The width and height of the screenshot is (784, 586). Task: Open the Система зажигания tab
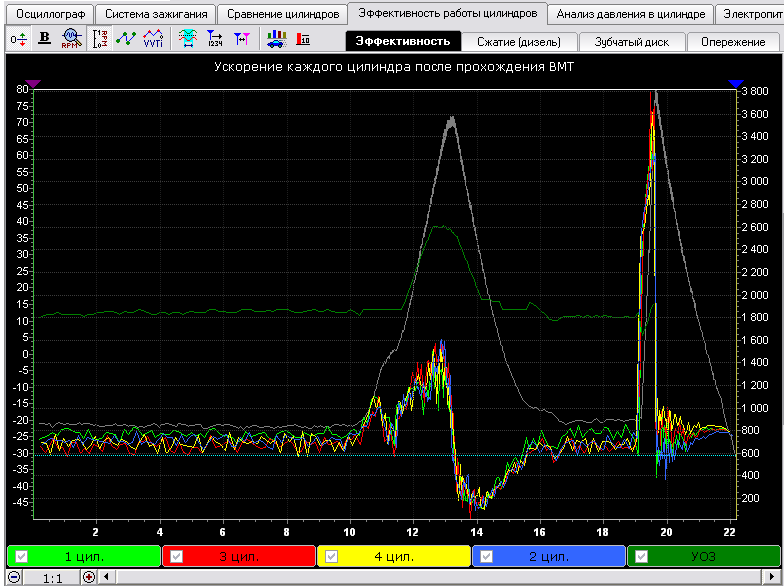156,14
